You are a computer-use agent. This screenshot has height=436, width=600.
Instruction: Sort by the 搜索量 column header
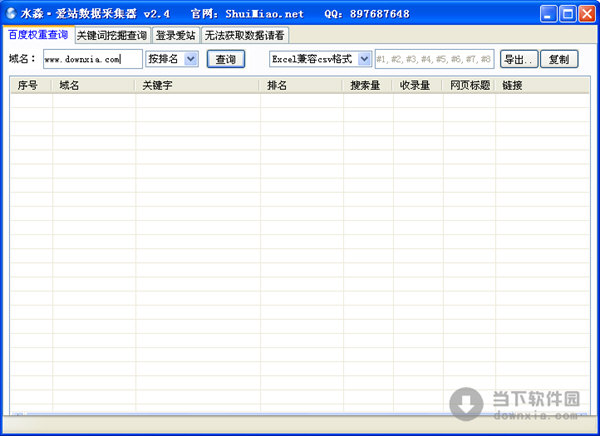[368, 85]
